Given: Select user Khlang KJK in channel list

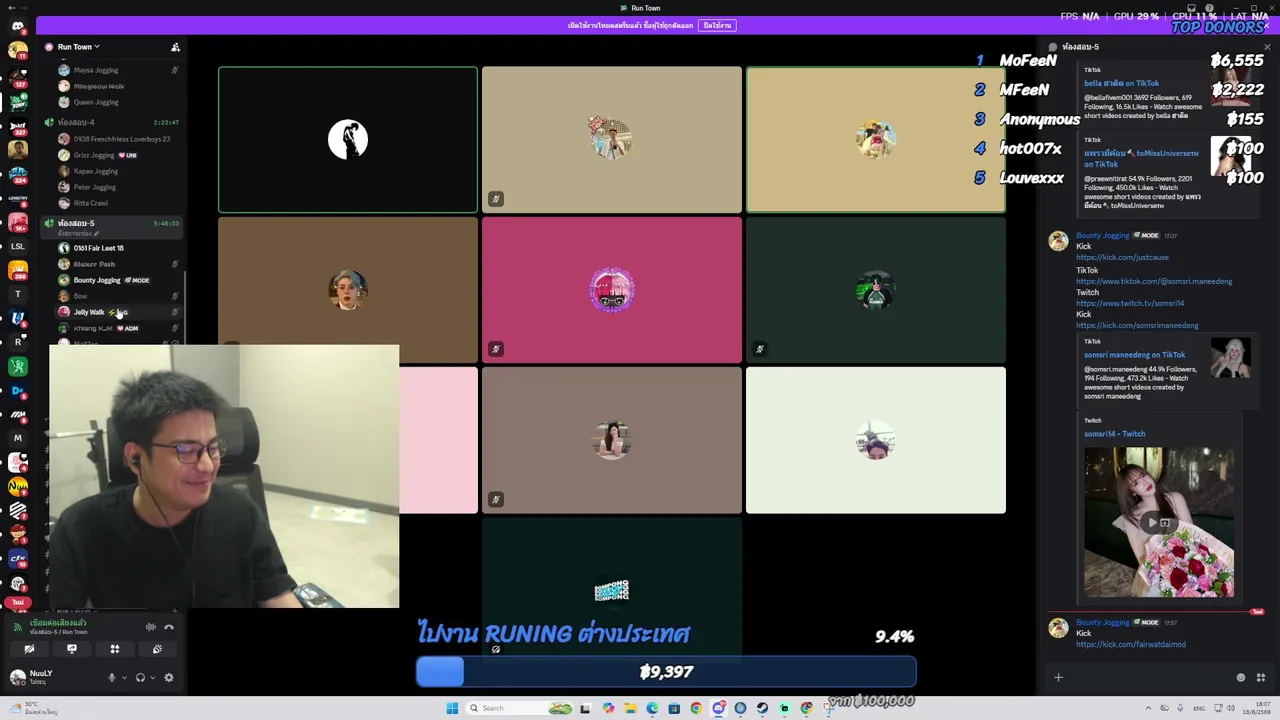Looking at the screenshot, I should click(x=93, y=328).
